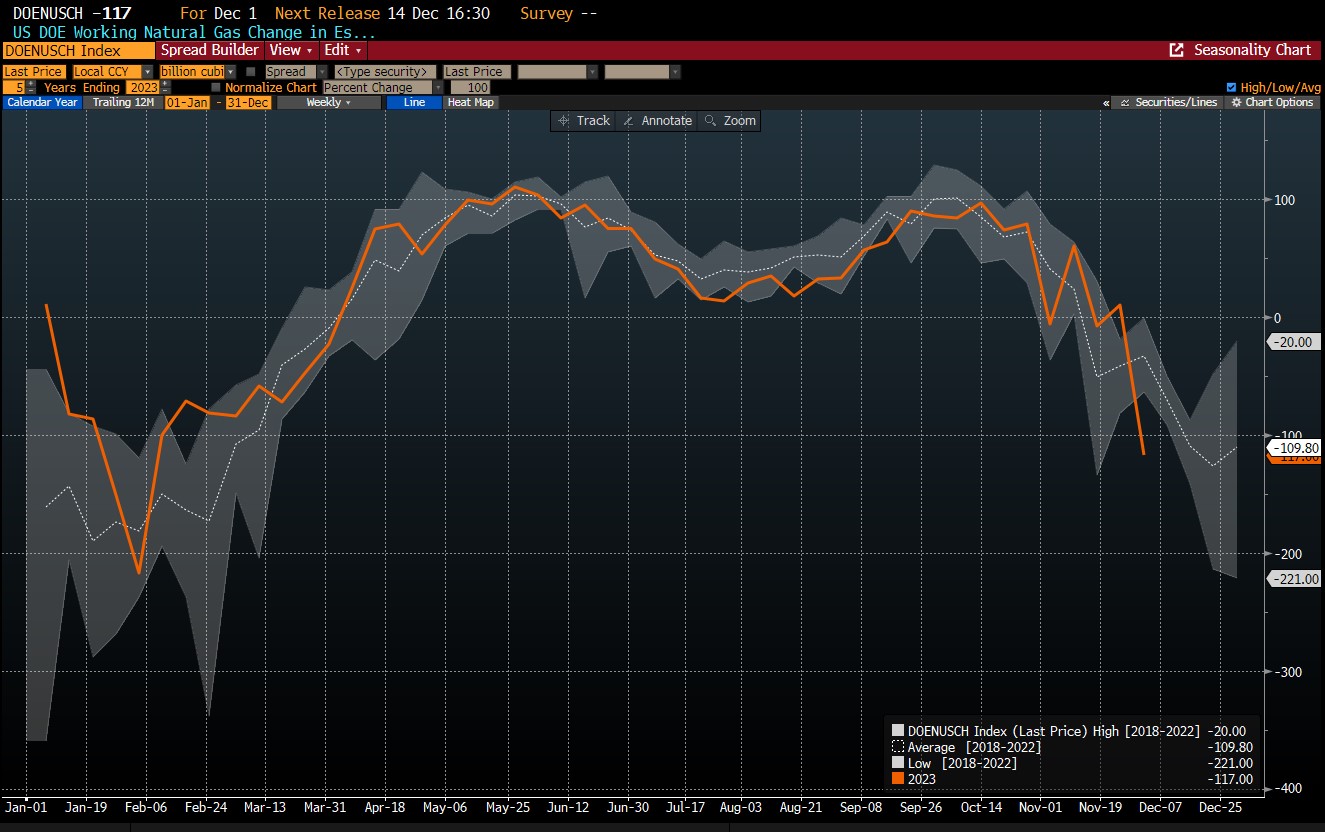This screenshot has width=1325, height=832.
Task: Select the Annotate pencil tool
Action: click(656, 121)
